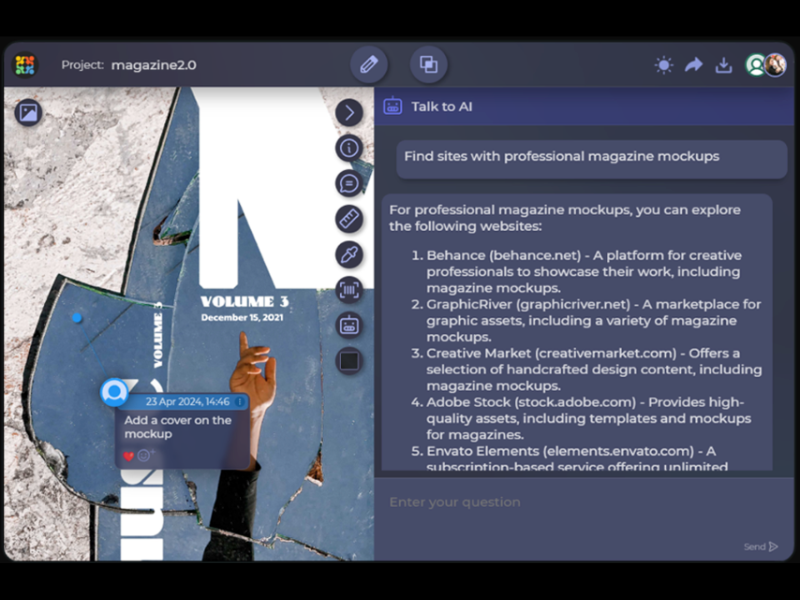Open the image gallery icon on canvas
Viewport: 800px width, 600px height.
pyautogui.click(x=29, y=112)
